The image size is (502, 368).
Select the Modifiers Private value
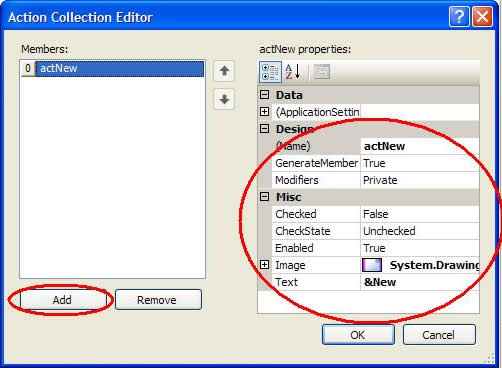[420, 180]
